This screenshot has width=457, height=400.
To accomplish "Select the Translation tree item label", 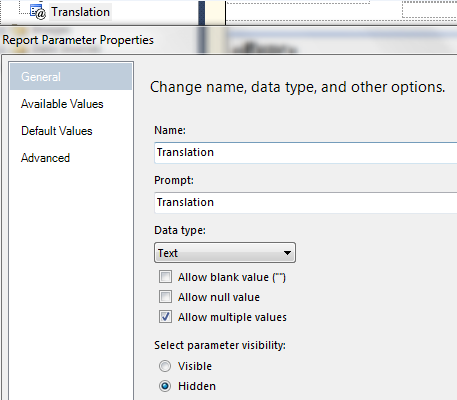I will (80, 12).
